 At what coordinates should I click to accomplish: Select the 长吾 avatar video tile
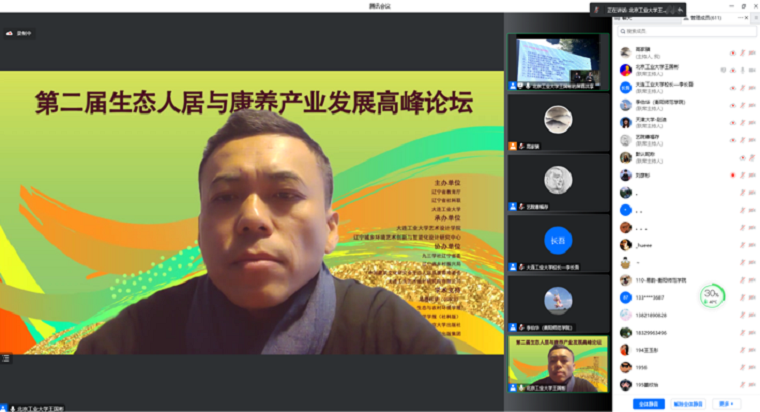(558, 241)
